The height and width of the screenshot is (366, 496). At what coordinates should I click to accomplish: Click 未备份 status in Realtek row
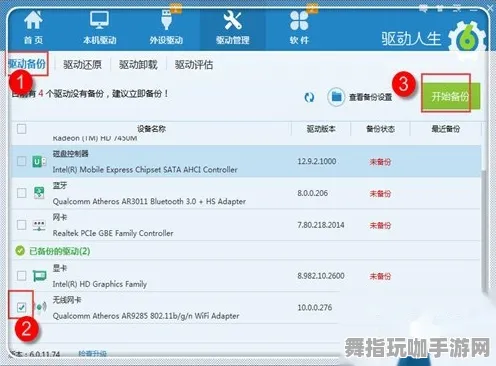pos(380,226)
